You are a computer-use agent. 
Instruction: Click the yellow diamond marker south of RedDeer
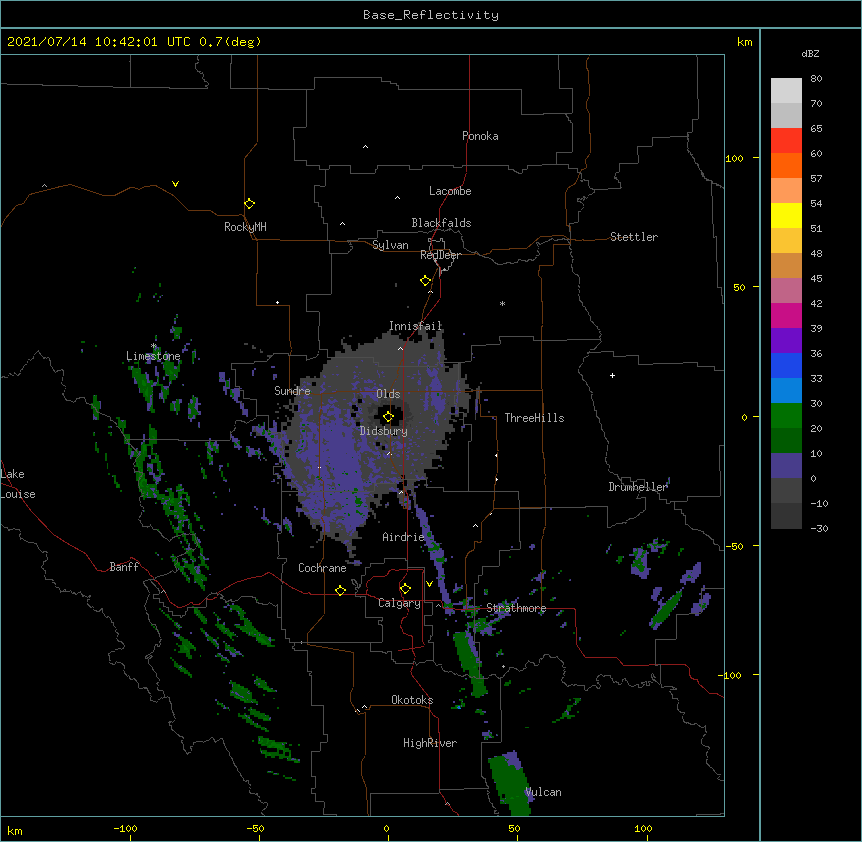pyautogui.click(x=425, y=281)
